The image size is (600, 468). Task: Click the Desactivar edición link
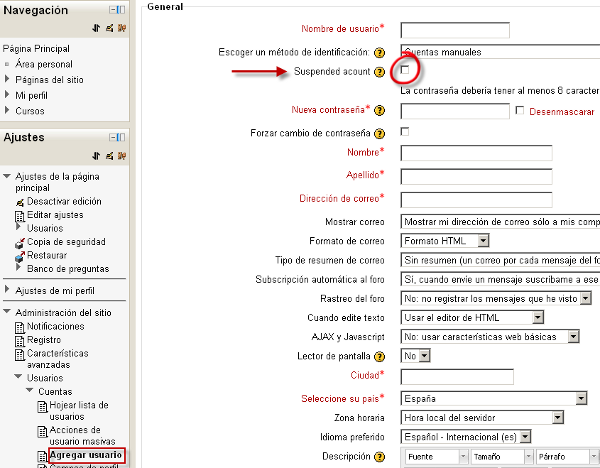click(x=64, y=201)
